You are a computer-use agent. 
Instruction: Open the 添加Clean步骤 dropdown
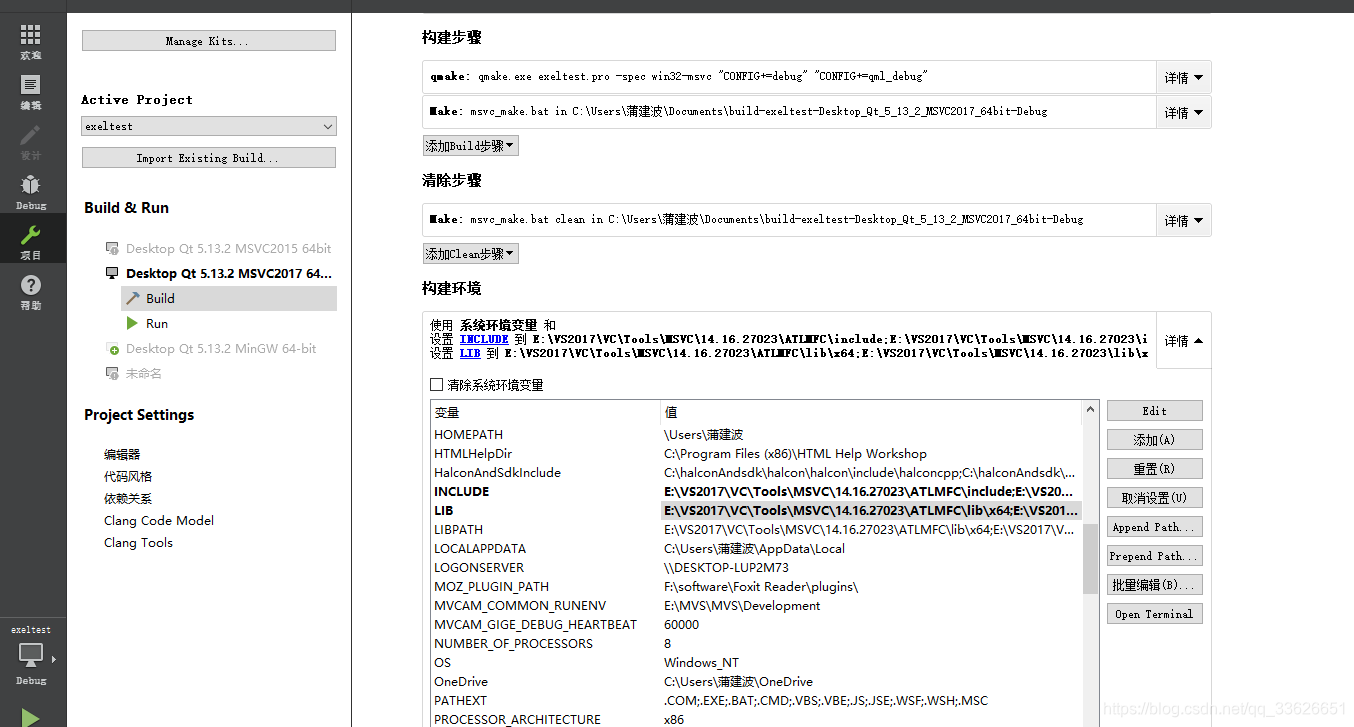point(470,254)
